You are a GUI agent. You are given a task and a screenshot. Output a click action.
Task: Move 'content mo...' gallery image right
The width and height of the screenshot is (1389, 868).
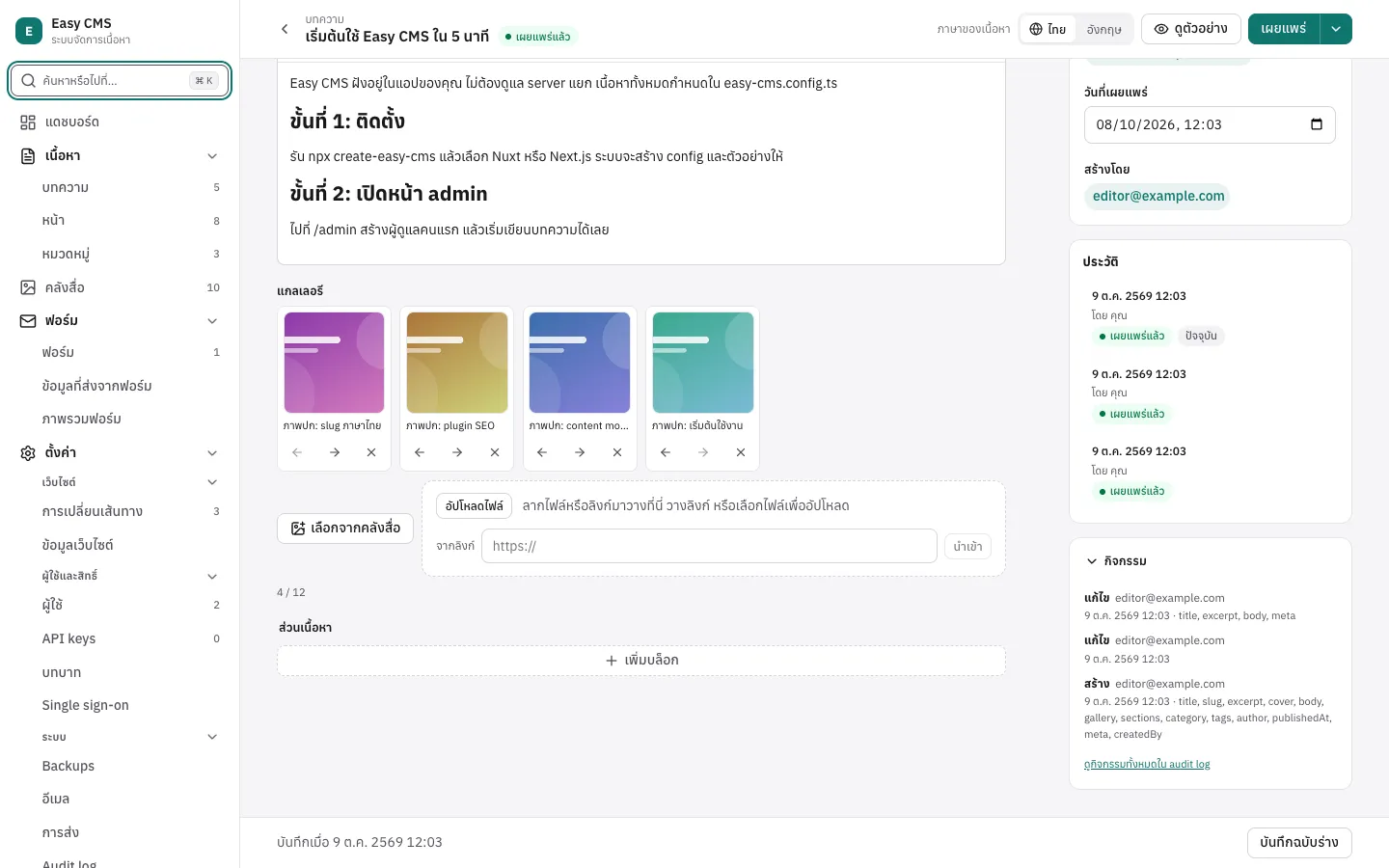(x=580, y=452)
